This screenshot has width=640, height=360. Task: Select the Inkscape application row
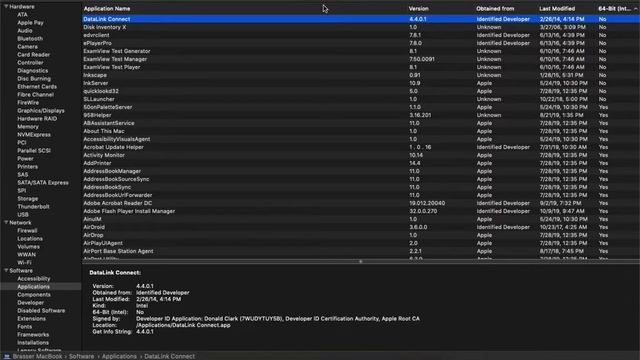(x=360, y=75)
